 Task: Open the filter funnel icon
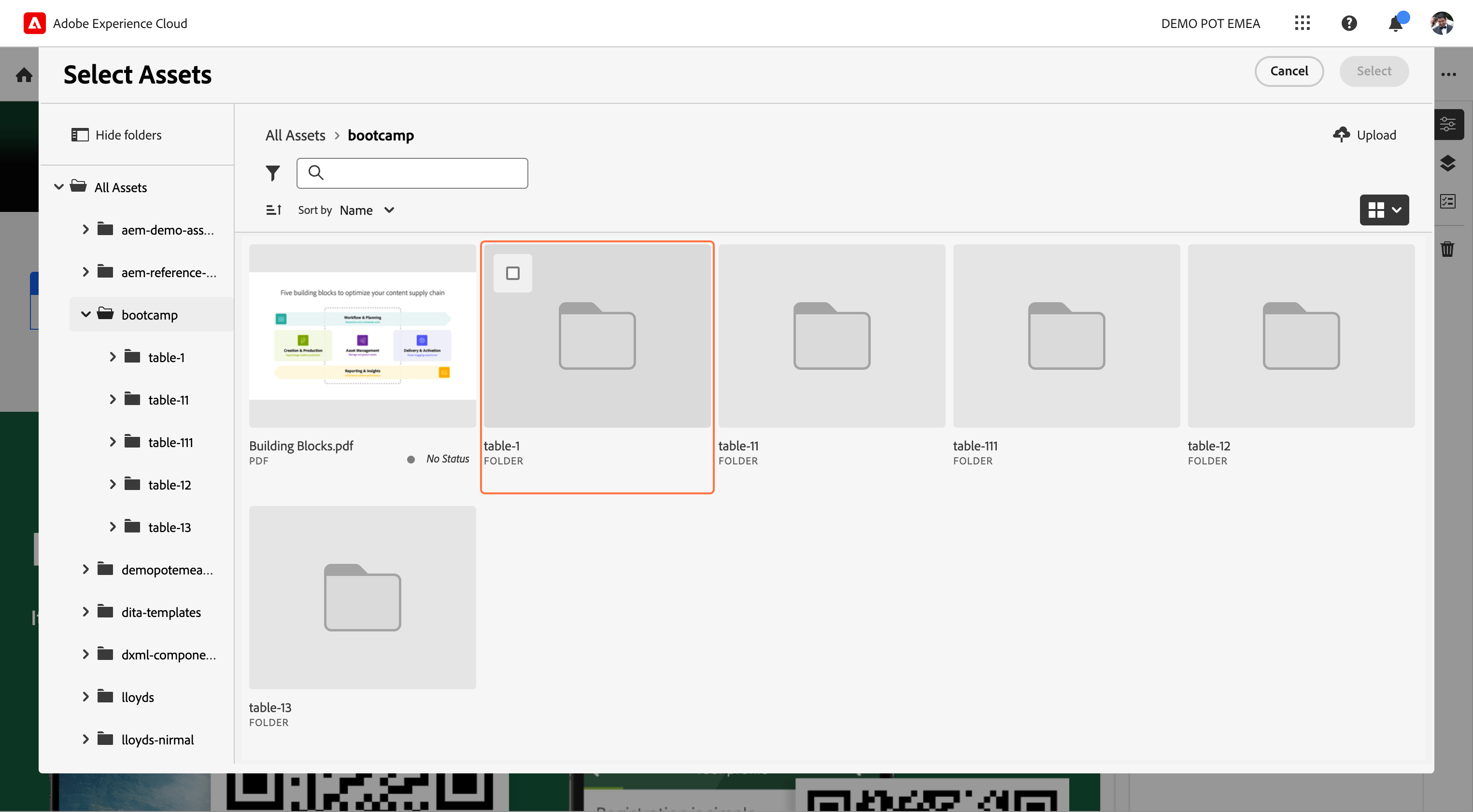click(273, 173)
